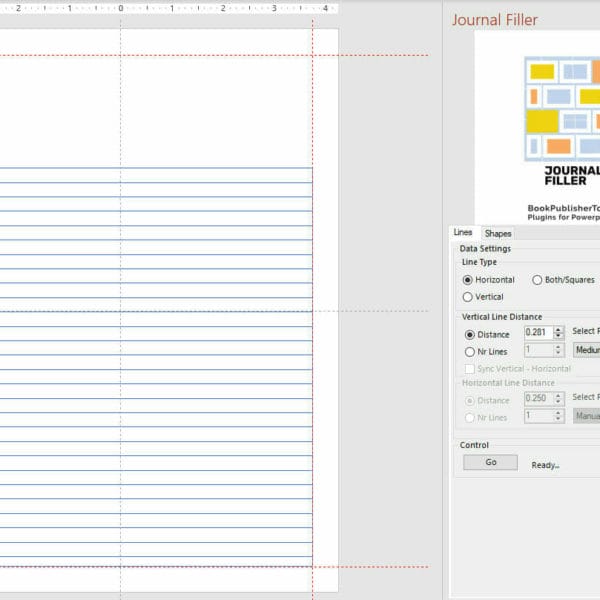This screenshot has width=600, height=600.
Task: Select the Horizontal line type
Action: pos(468,280)
